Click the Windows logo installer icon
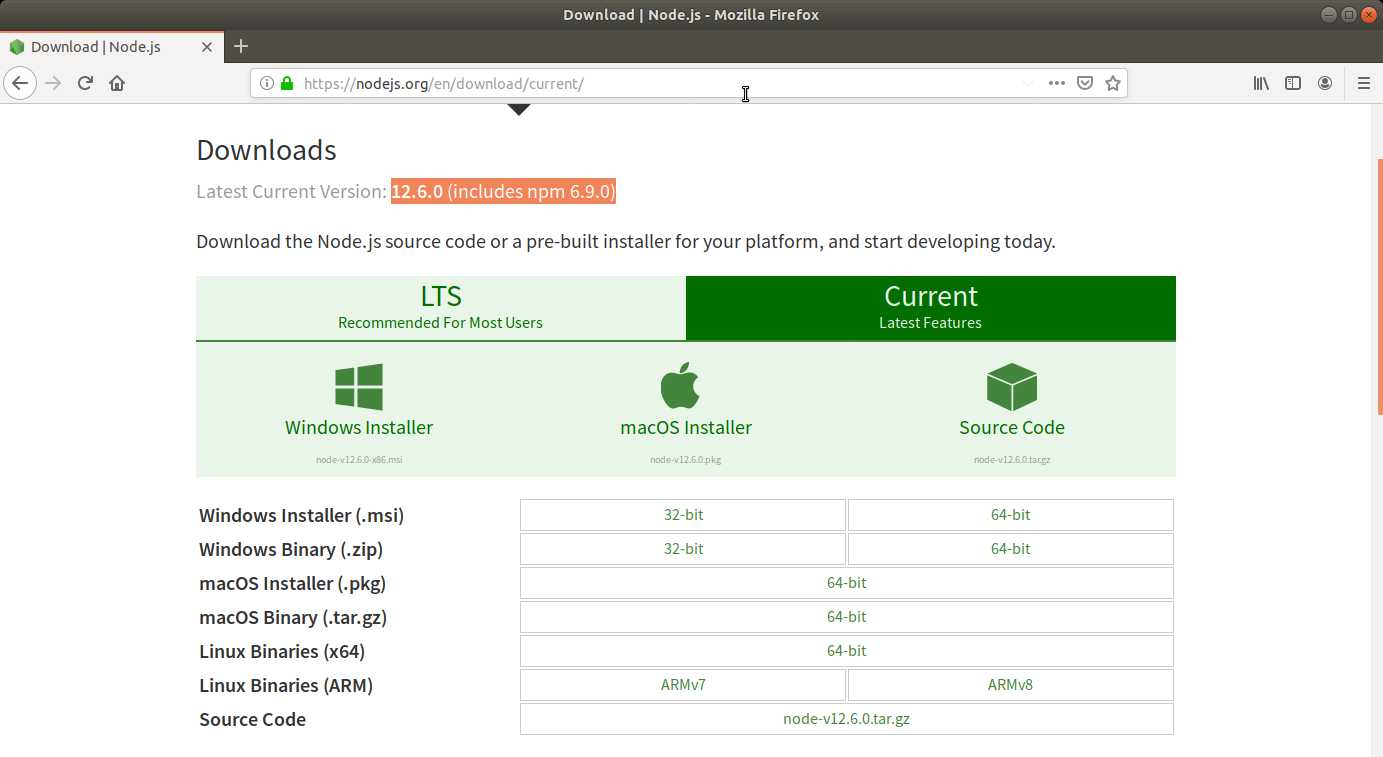The height and width of the screenshot is (757, 1383). 359,387
